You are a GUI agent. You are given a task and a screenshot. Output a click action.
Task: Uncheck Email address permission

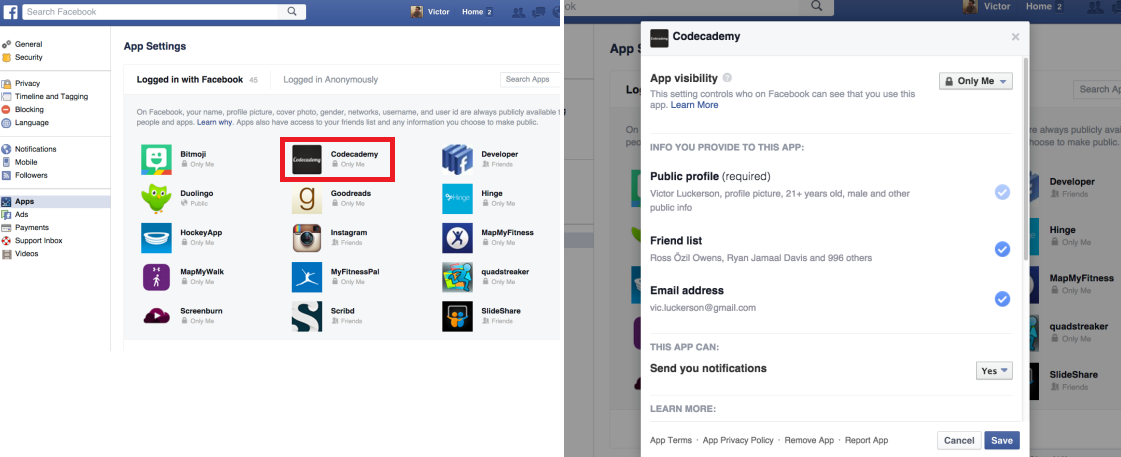click(x=1002, y=299)
